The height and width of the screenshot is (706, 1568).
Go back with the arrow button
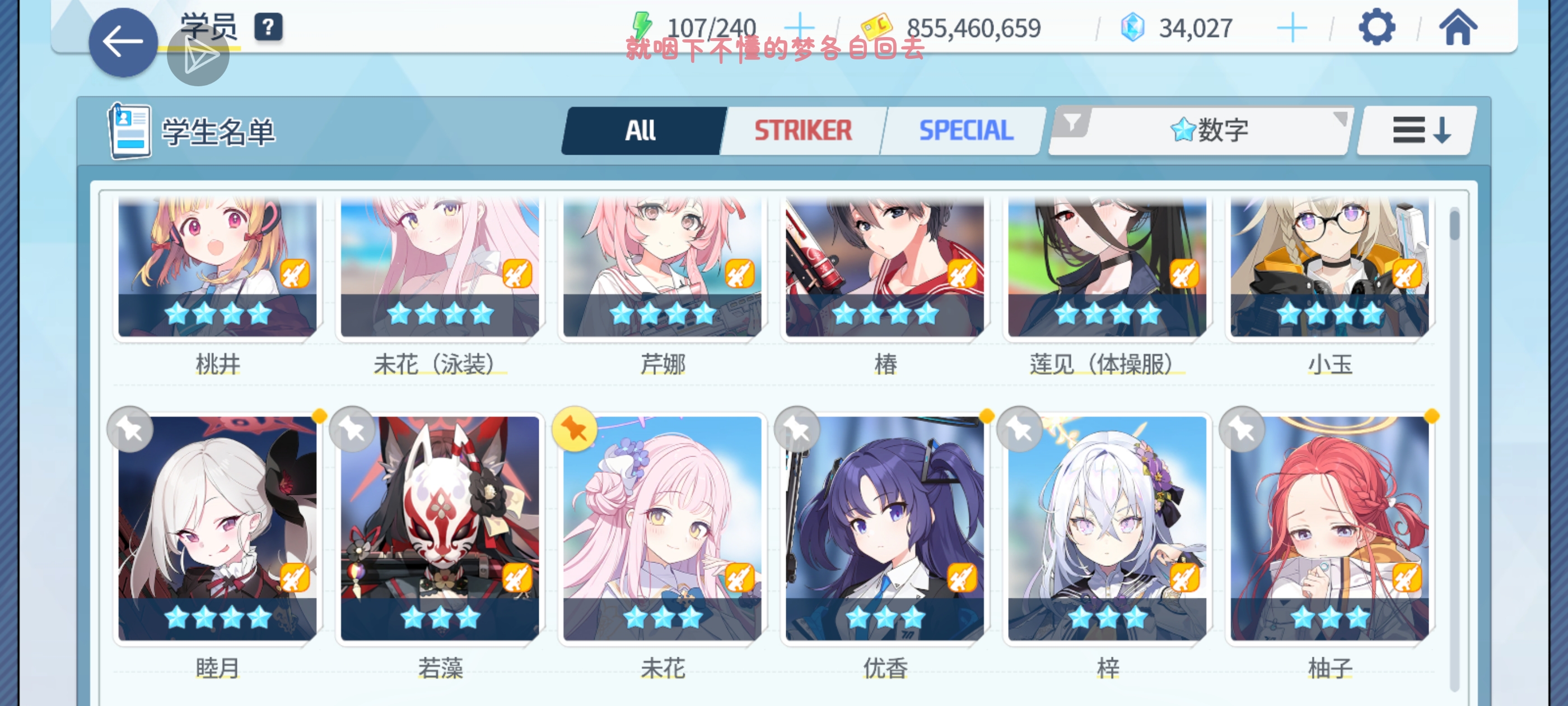[123, 42]
